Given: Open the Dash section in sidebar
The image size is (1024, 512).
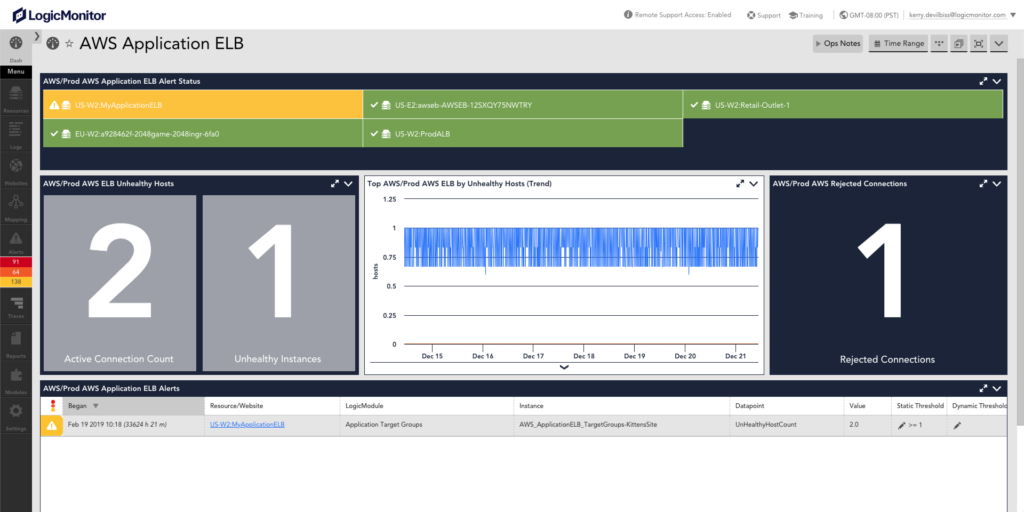Looking at the screenshot, I should point(16,47).
